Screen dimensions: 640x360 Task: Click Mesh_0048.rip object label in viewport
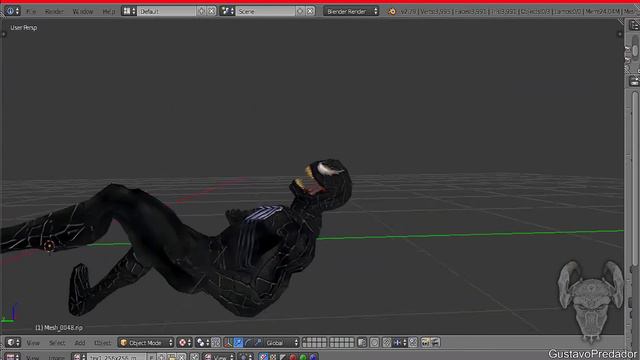pyautogui.click(x=59, y=327)
